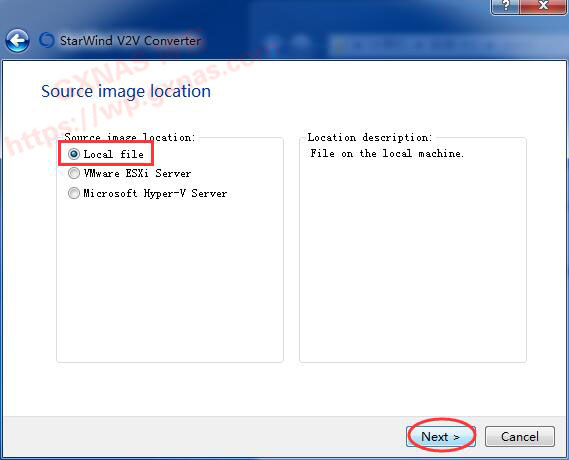Click the 'VMware ESXi Server' label text
Screen dimensions: 569x460
(x=137, y=173)
